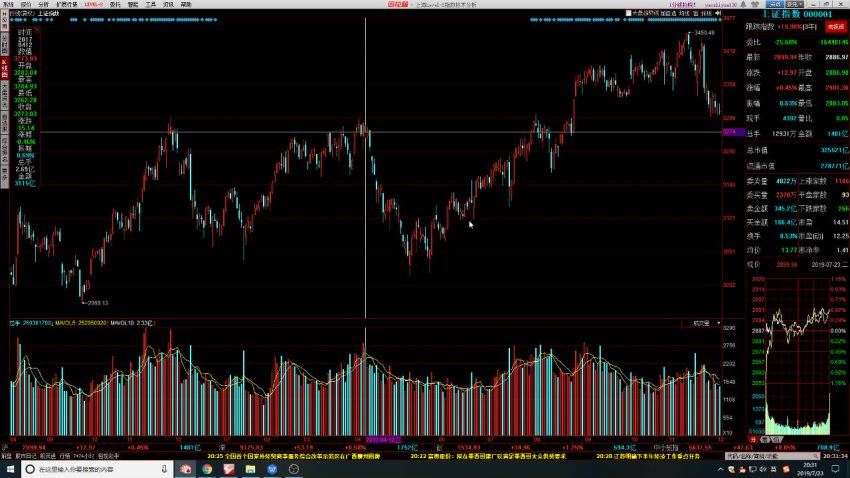The image size is (850, 478).
Task: Click the red app icon next to Chrome
Action: pos(229,469)
